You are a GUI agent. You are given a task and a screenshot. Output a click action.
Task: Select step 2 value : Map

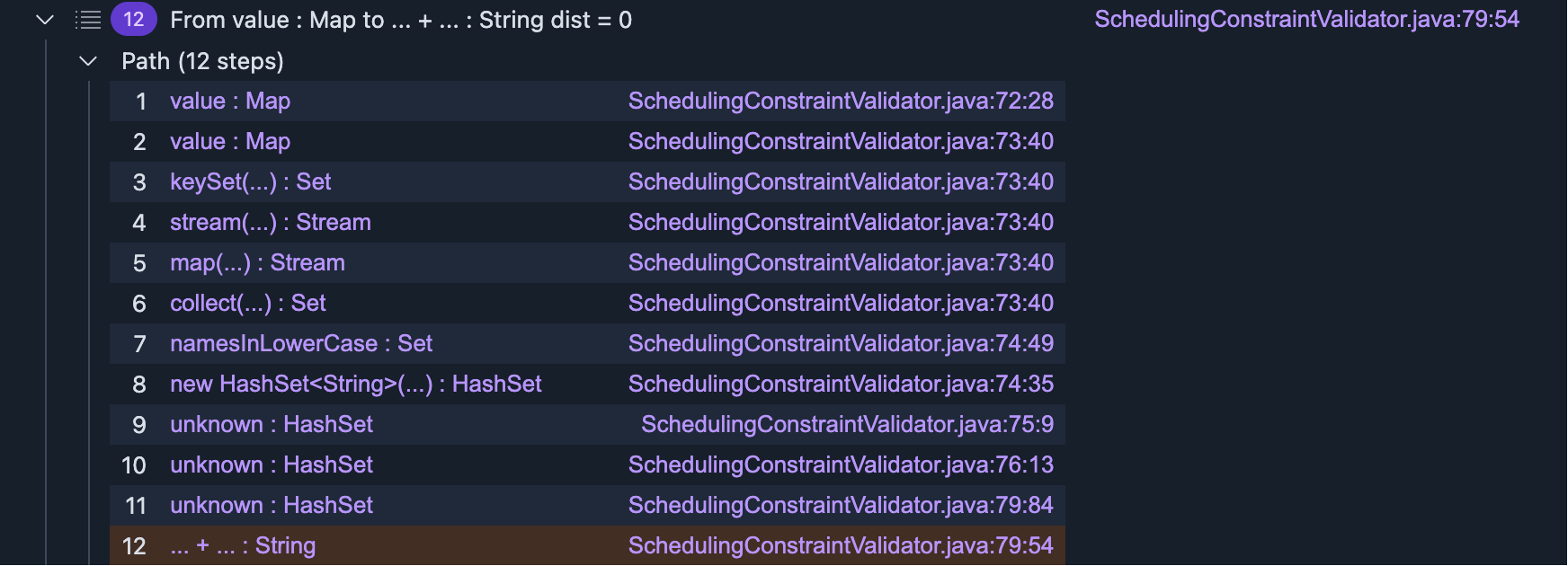(x=230, y=142)
